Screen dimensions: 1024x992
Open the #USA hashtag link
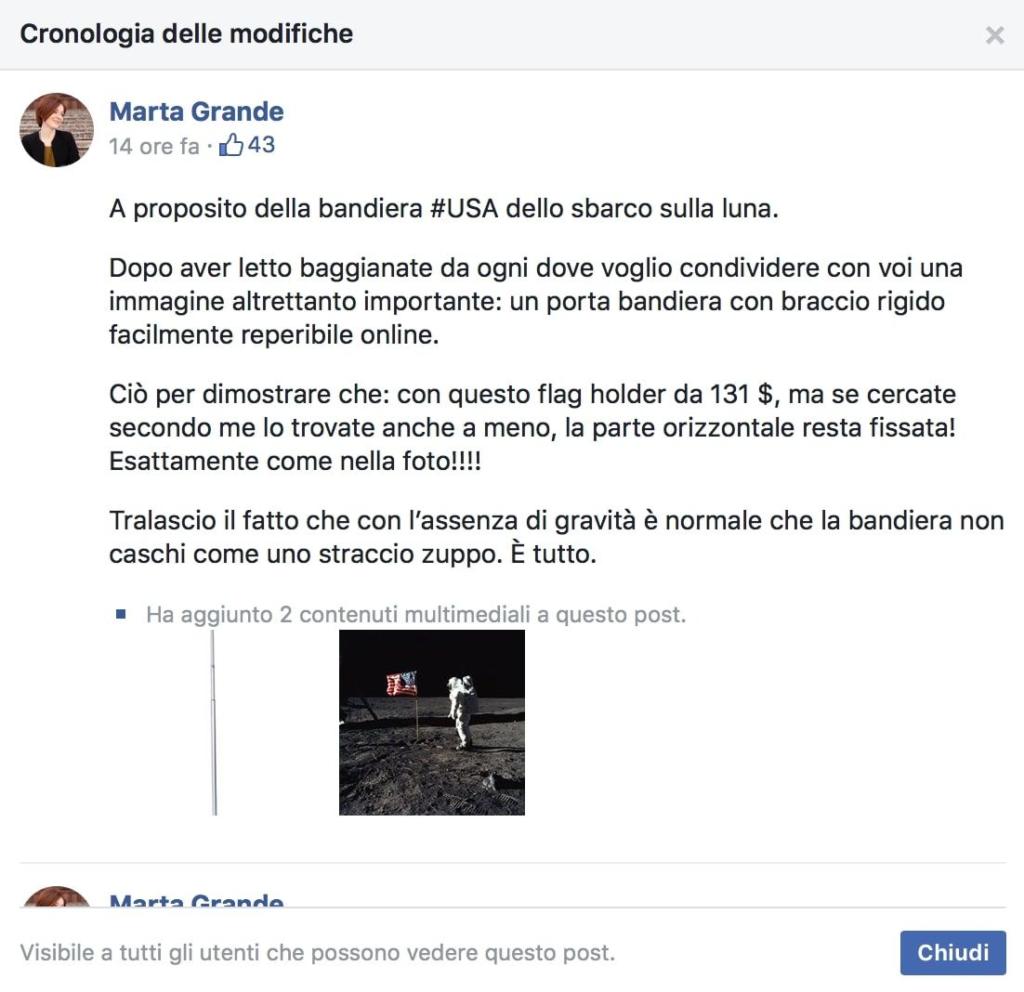[464, 209]
